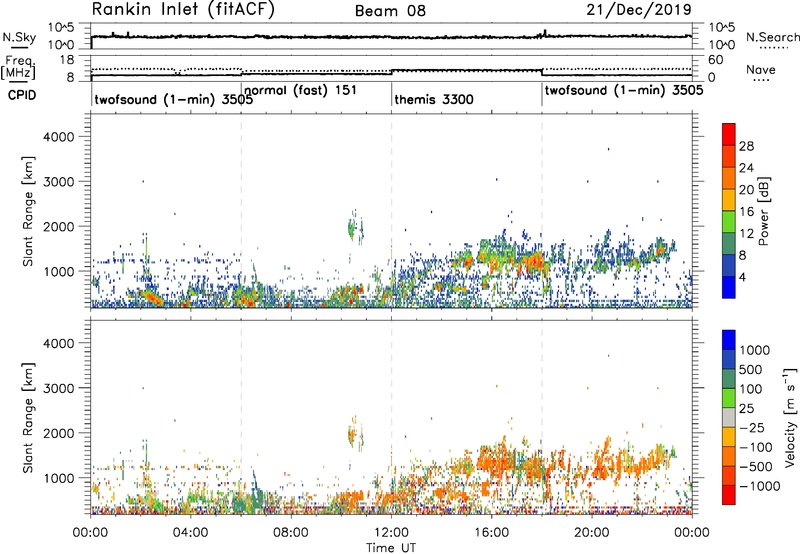
Task: Click the '08:00' time tick label
Action: pos(291,533)
